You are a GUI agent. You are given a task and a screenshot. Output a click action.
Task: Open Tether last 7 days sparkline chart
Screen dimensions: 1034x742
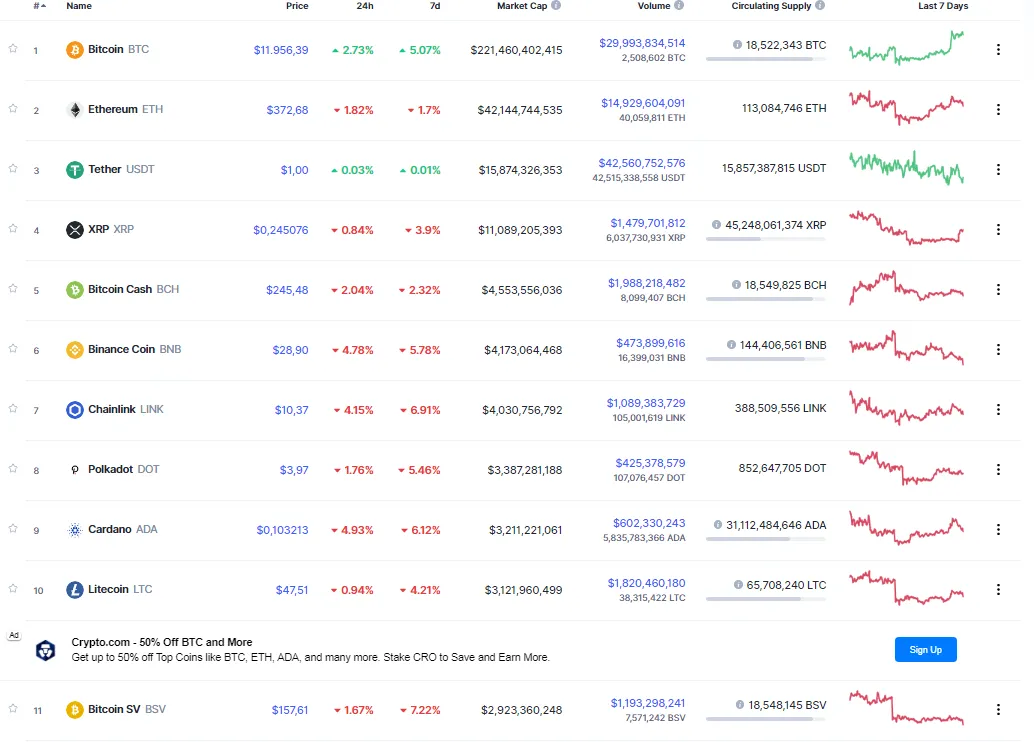(x=907, y=168)
